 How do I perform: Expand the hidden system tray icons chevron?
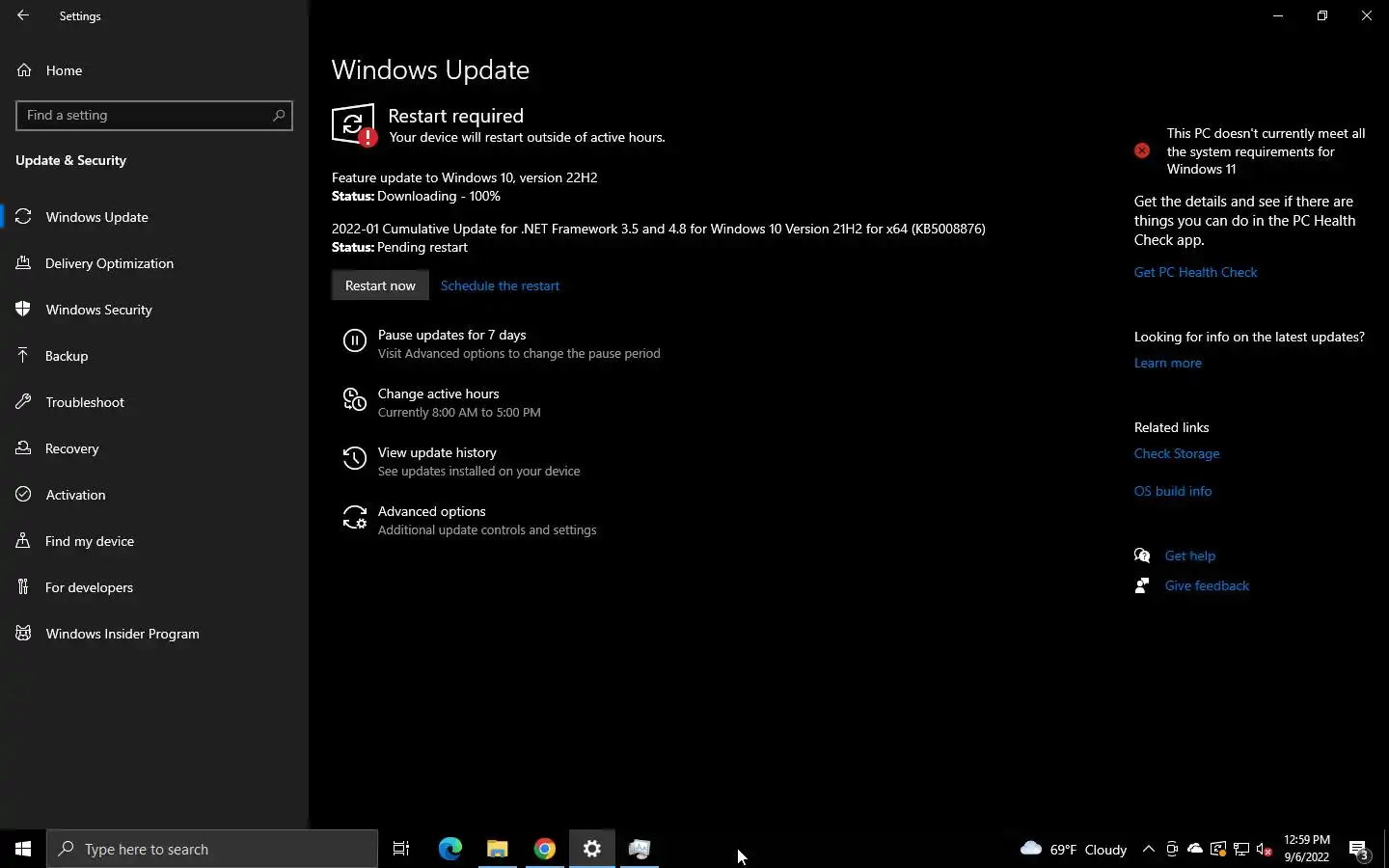point(1148,849)
